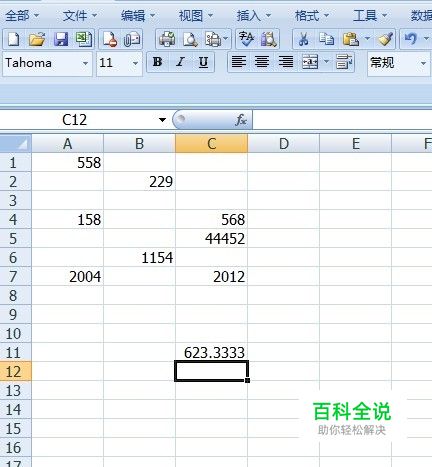The width and height of the screenshot is (432, 467).
Task: Select the selected empty cell C12
Action: [212, 371]
